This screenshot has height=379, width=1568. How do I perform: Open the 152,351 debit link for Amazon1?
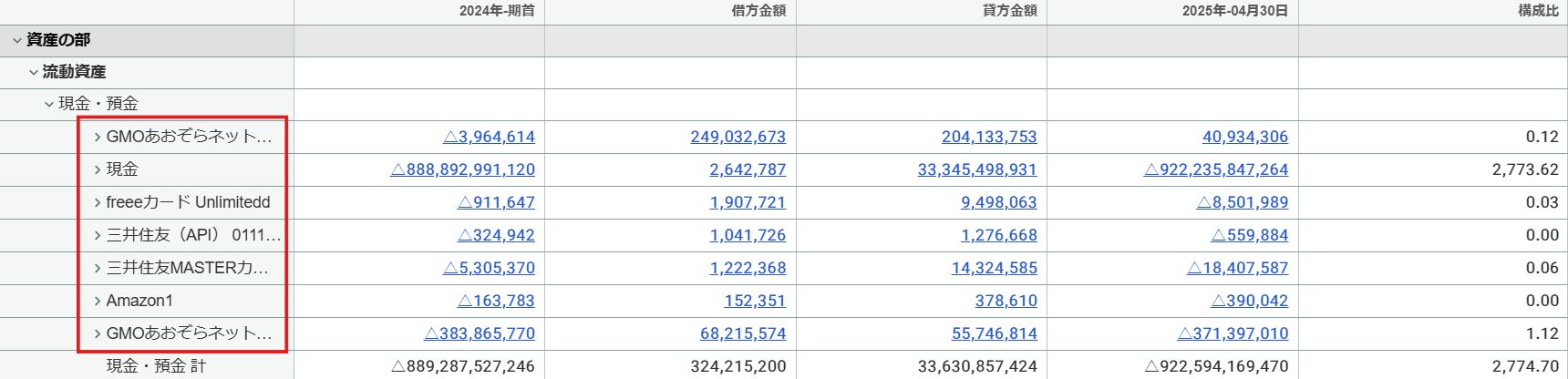tap(755, 301)
